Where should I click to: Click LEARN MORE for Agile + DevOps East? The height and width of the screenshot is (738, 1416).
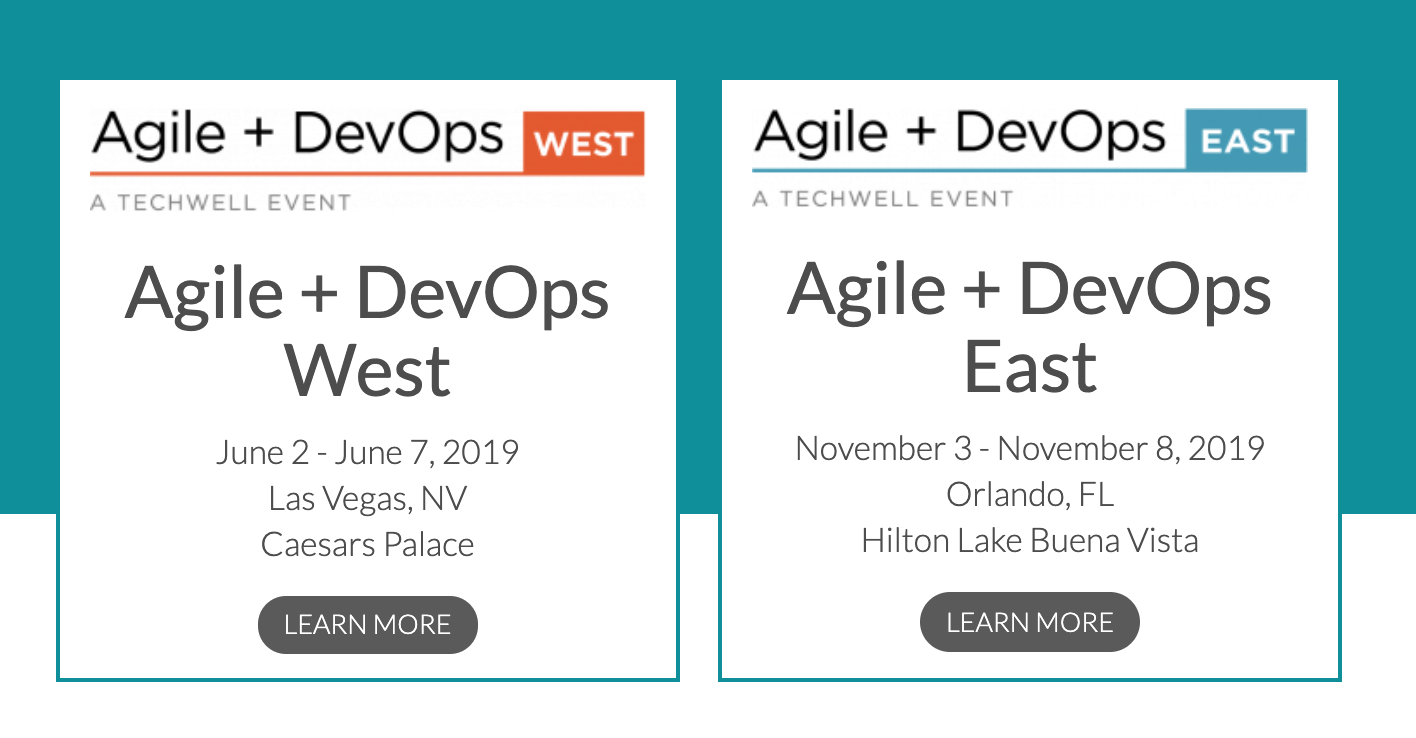1030,622
